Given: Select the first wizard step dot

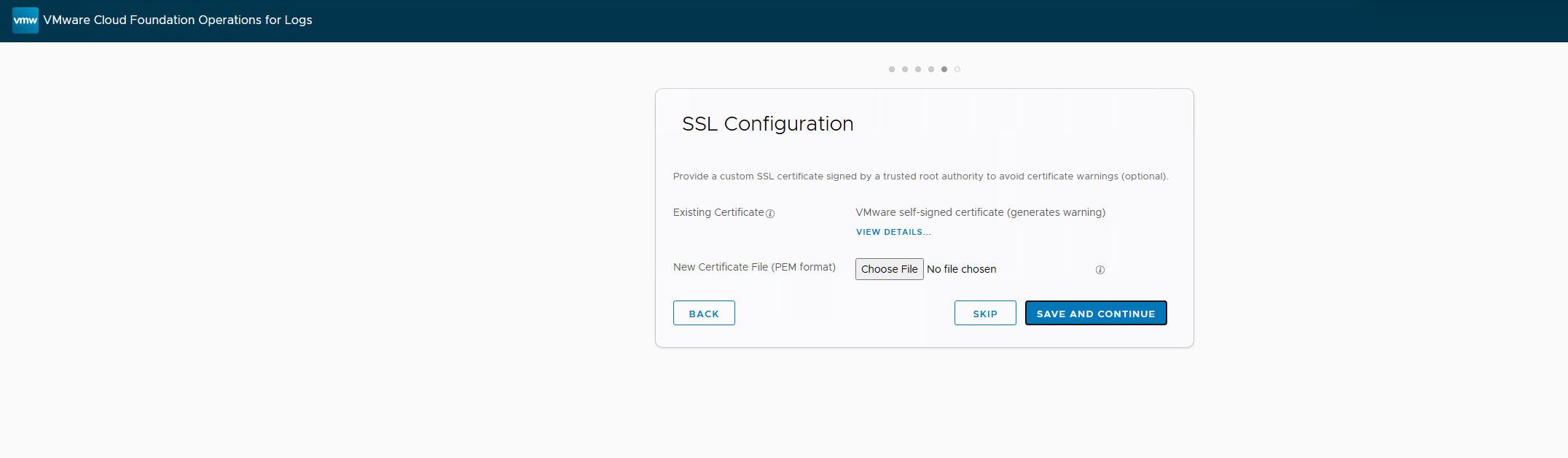Looking at the screenshot, I should tap(892, 69).
